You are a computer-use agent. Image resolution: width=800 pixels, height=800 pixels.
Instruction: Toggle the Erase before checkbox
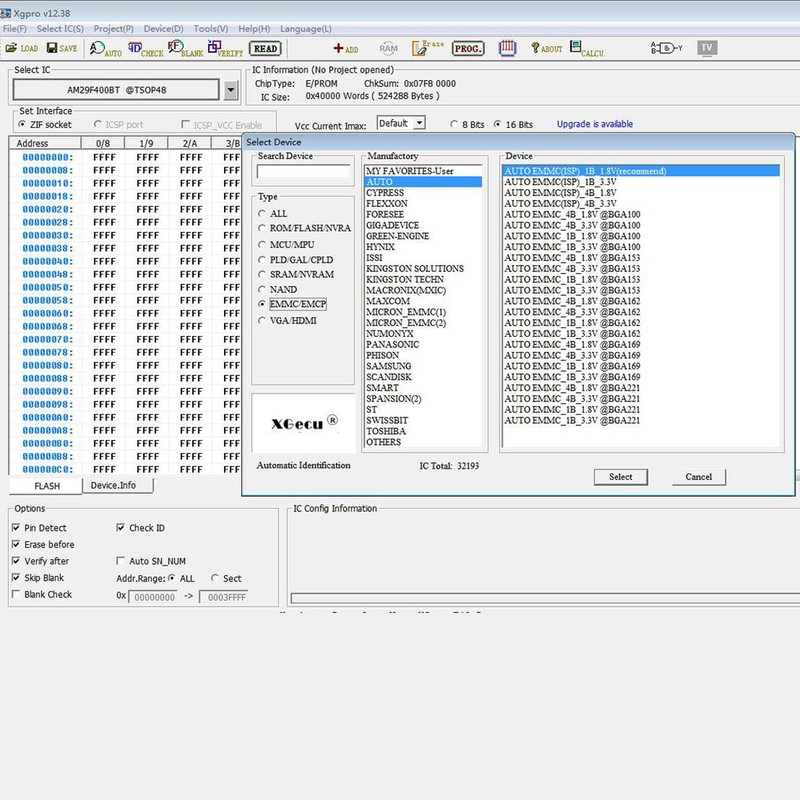coord(16,544)
